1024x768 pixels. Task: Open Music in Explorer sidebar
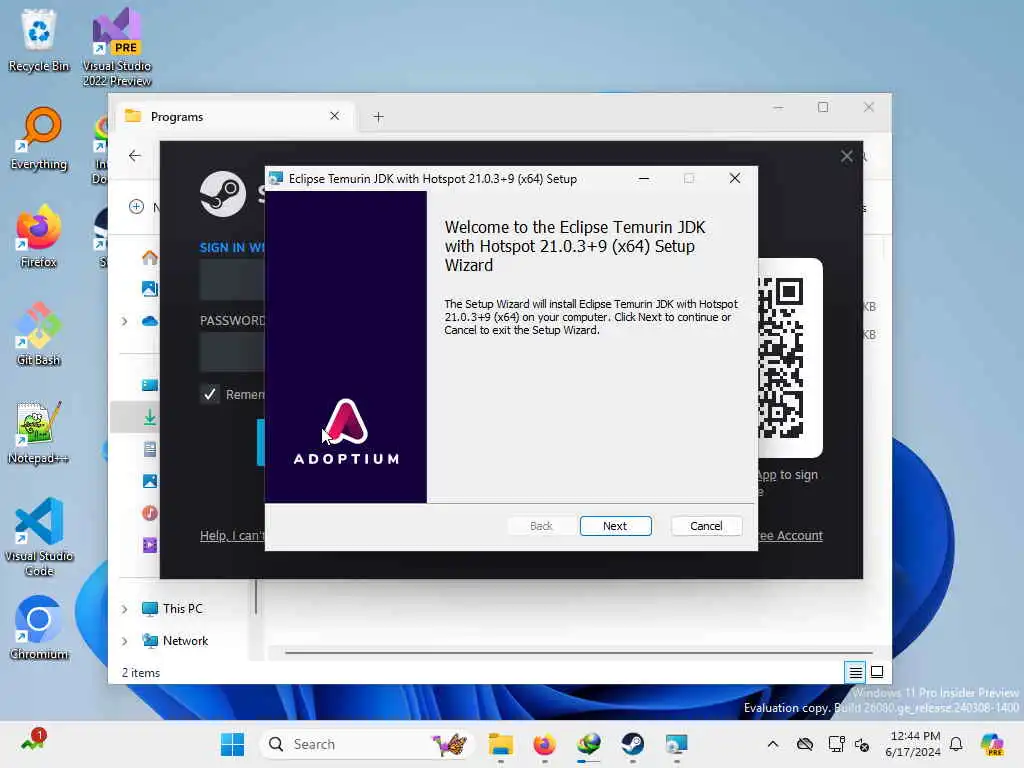[x=150, y=513]
